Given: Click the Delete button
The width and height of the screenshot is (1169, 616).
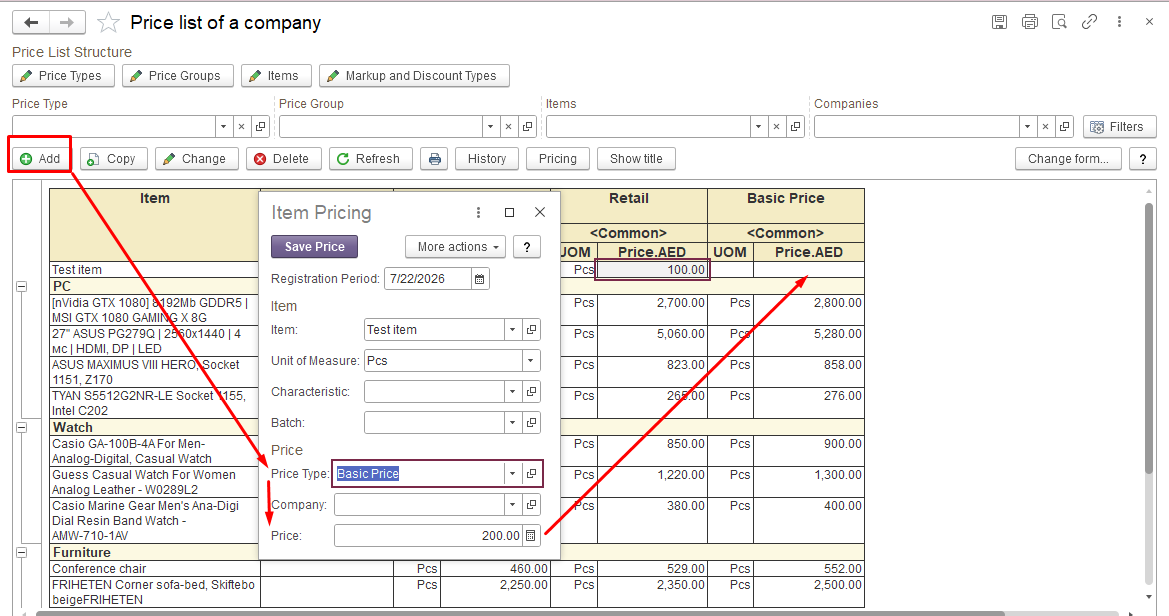Looking at the screenshot, I should 284,159.
